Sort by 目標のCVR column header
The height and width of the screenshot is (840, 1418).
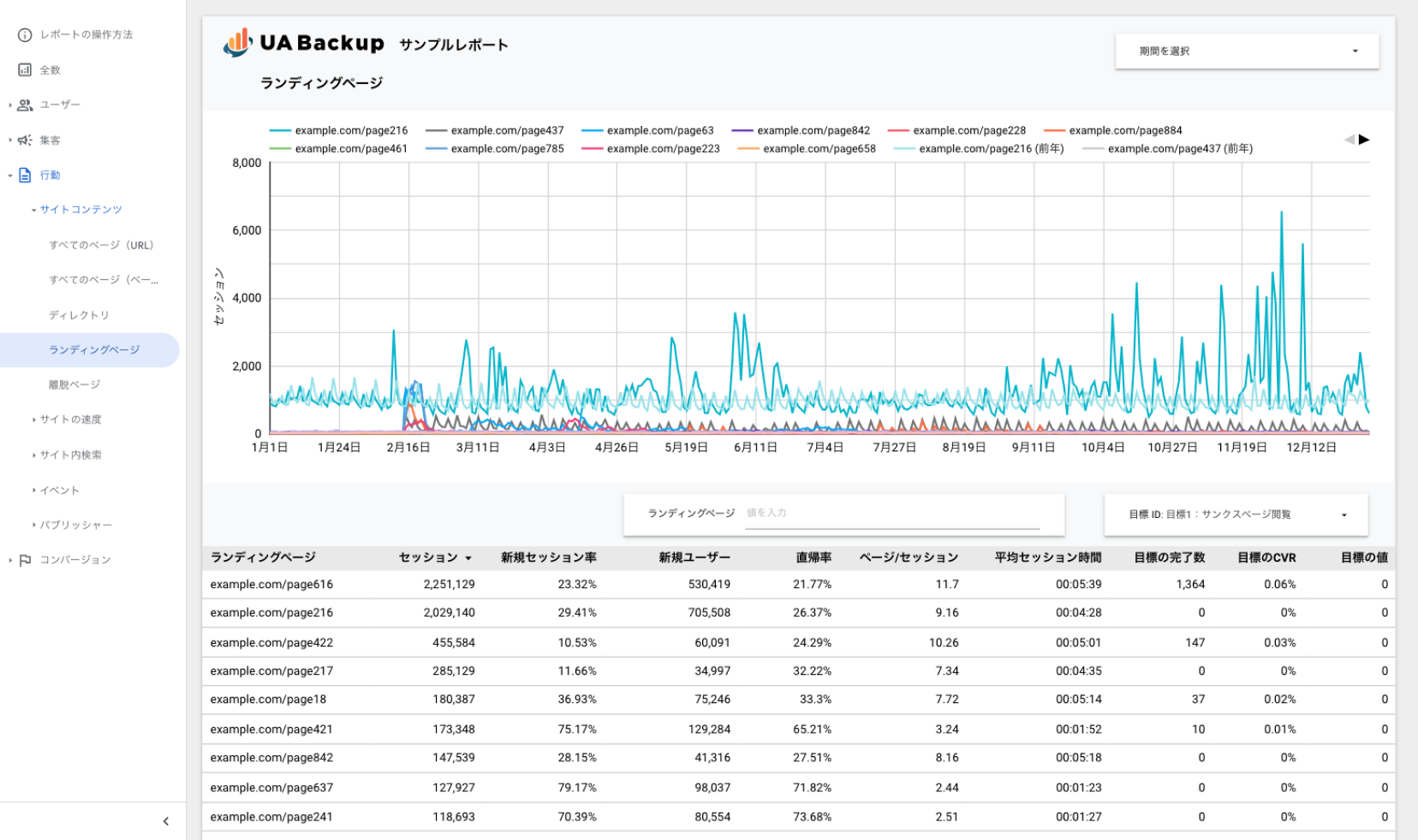point(1266,557)
